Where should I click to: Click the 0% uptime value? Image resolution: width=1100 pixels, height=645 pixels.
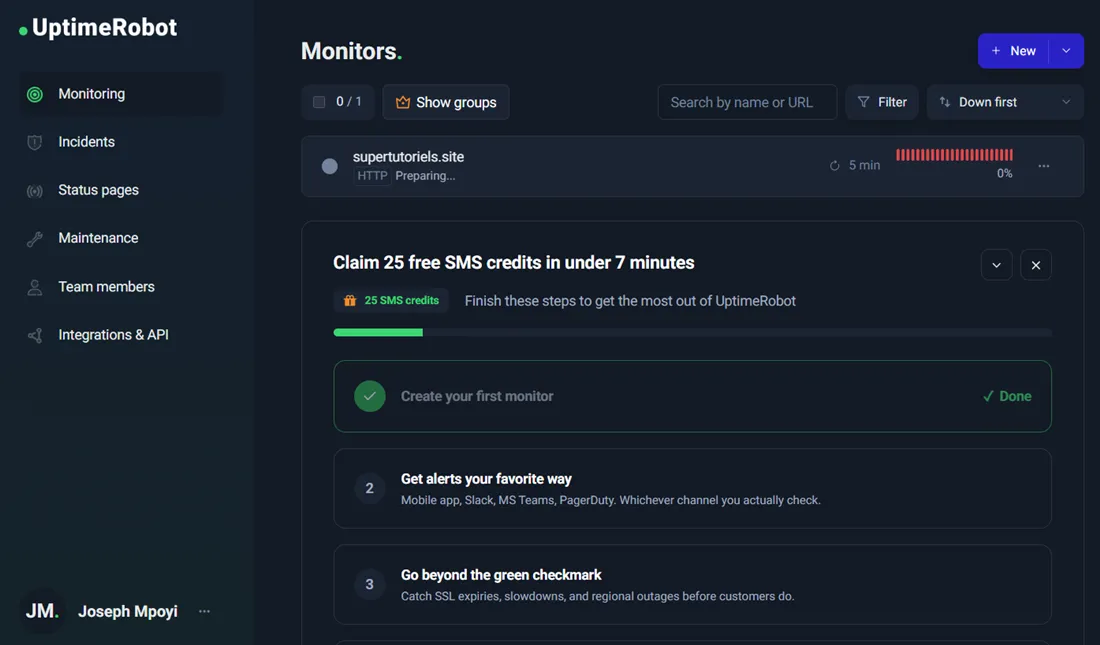point(1005,173)
